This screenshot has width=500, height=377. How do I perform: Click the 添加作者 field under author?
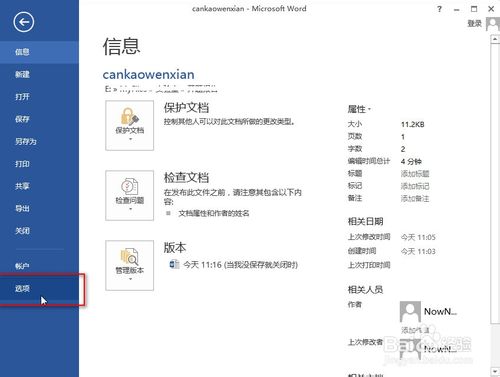[x=415, y=330]
